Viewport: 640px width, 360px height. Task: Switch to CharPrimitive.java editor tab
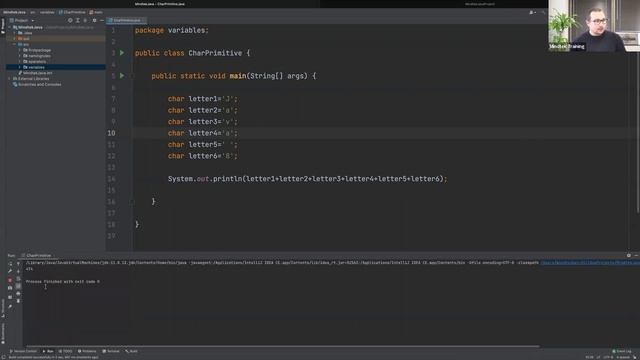tap(126, 20)
